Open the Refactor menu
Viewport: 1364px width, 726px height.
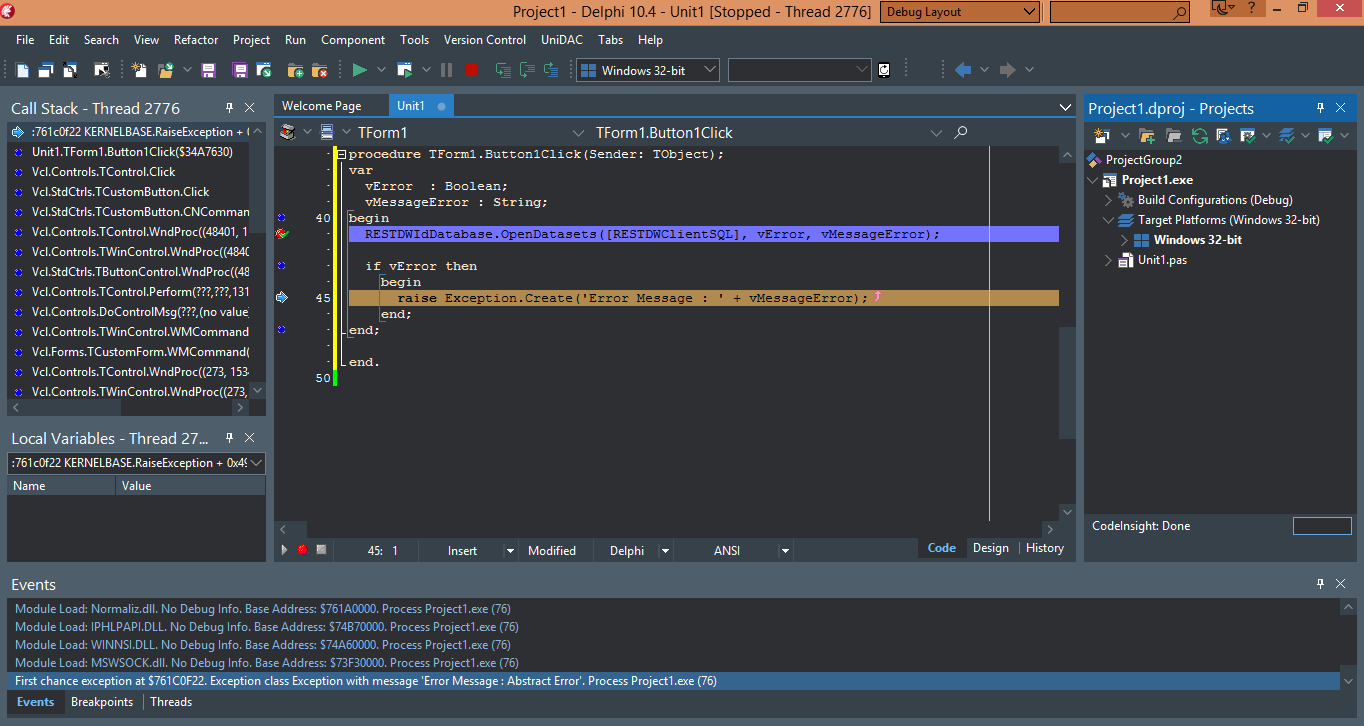click(x=196, y=40)
